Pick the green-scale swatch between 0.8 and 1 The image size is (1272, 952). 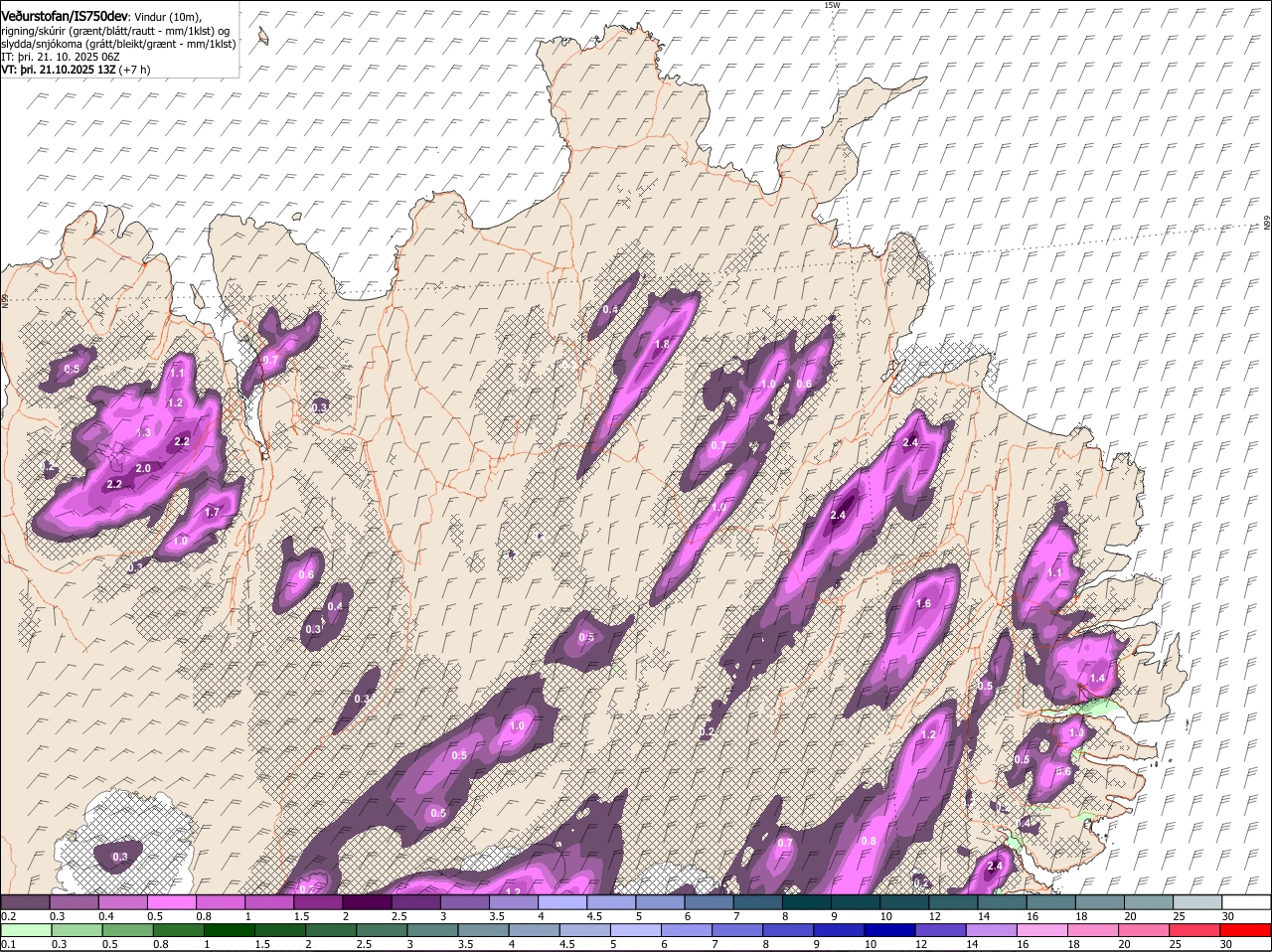tap(180, 931)
